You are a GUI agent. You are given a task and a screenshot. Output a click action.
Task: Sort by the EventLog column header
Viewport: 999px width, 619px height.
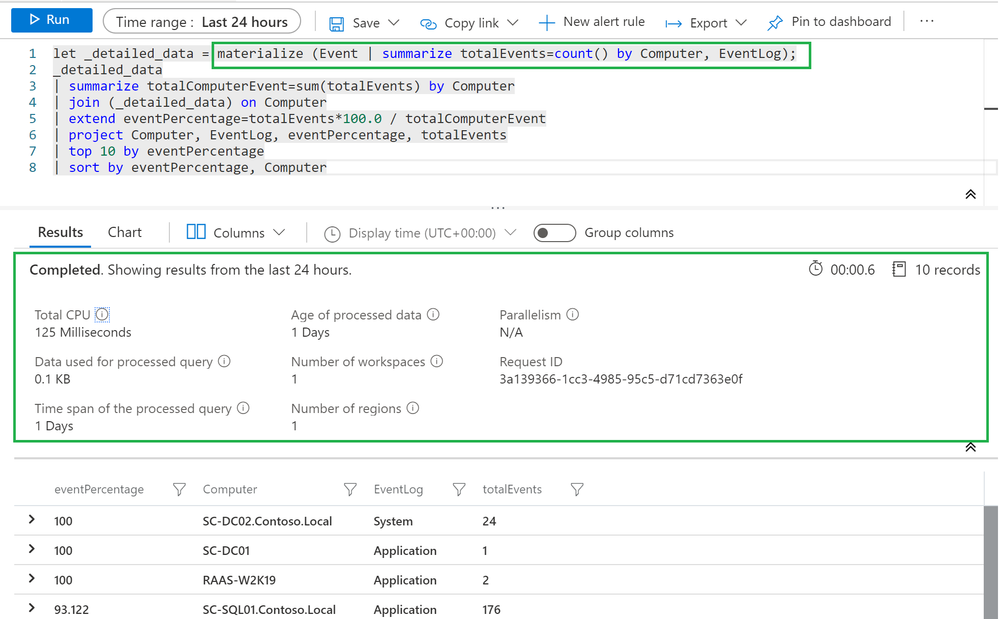(398, 489)
